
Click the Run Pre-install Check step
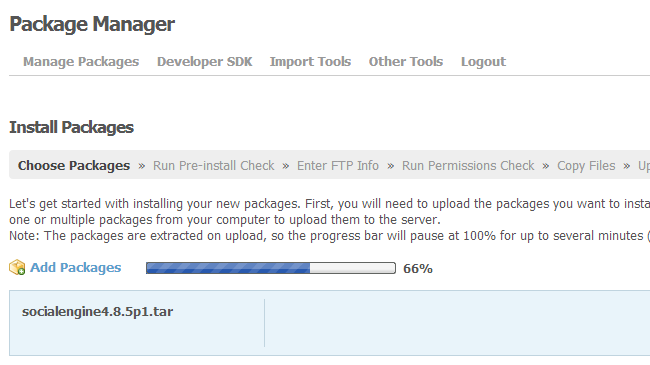pos(213,165)
